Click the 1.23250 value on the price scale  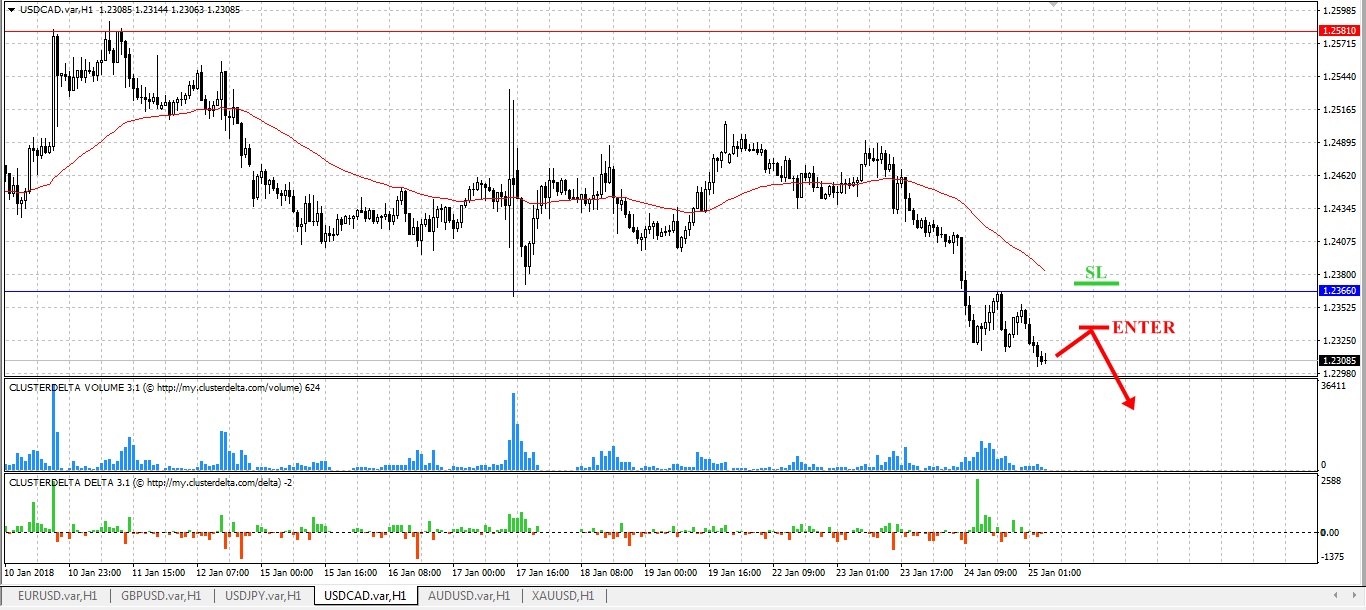point(1339,341)
